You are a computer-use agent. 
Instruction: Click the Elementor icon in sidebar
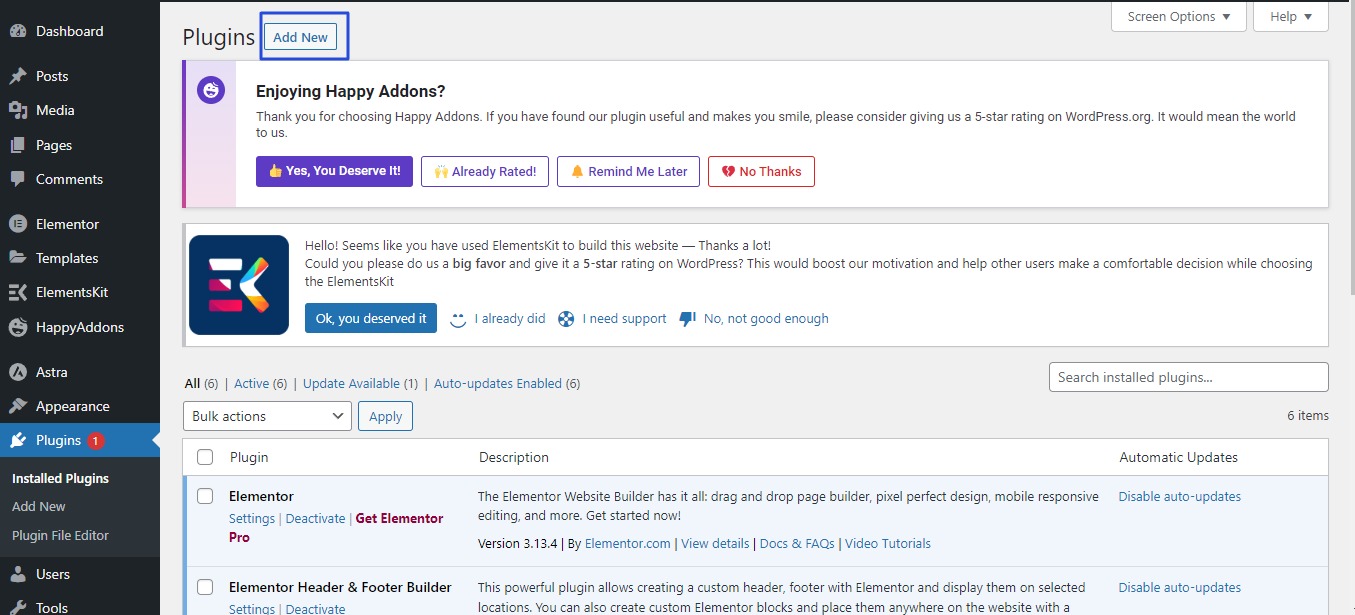tap(17, 224)
